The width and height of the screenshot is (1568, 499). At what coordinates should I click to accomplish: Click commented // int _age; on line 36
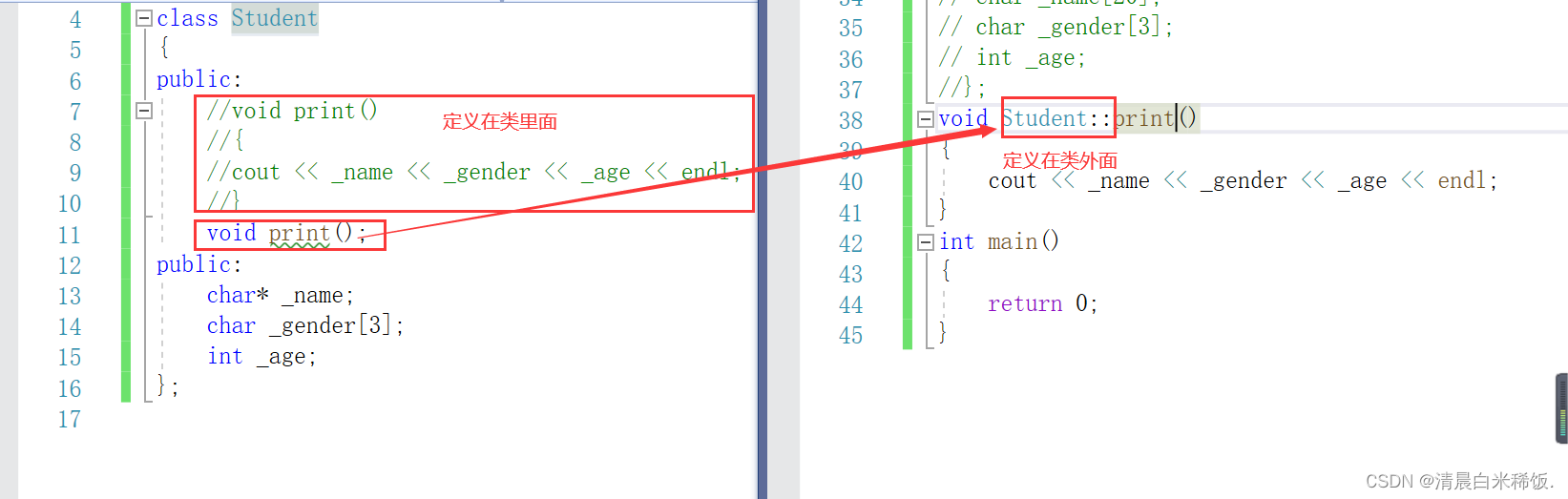click(x=1012, y=58)
